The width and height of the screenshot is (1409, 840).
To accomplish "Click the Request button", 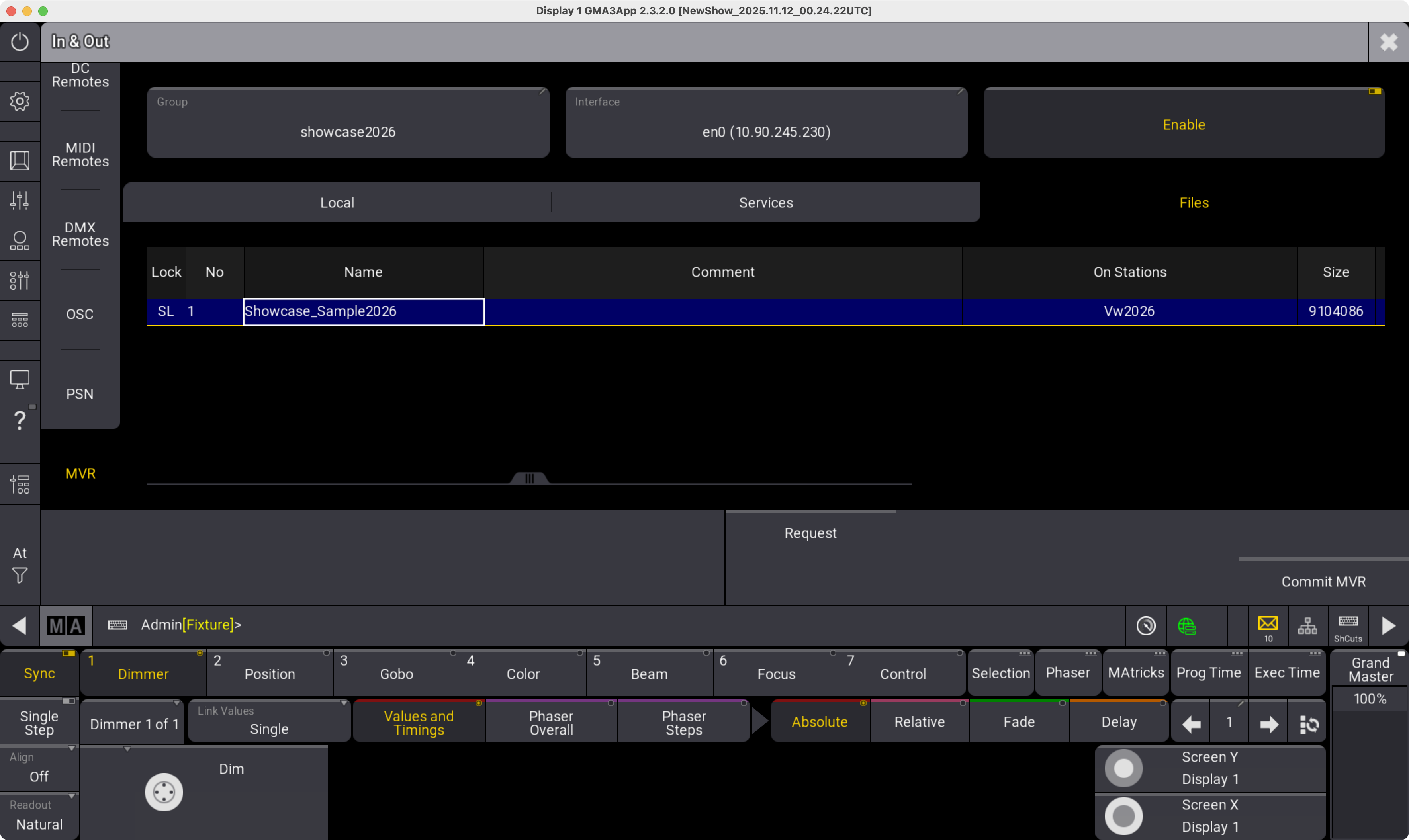I will coord(810,533).
